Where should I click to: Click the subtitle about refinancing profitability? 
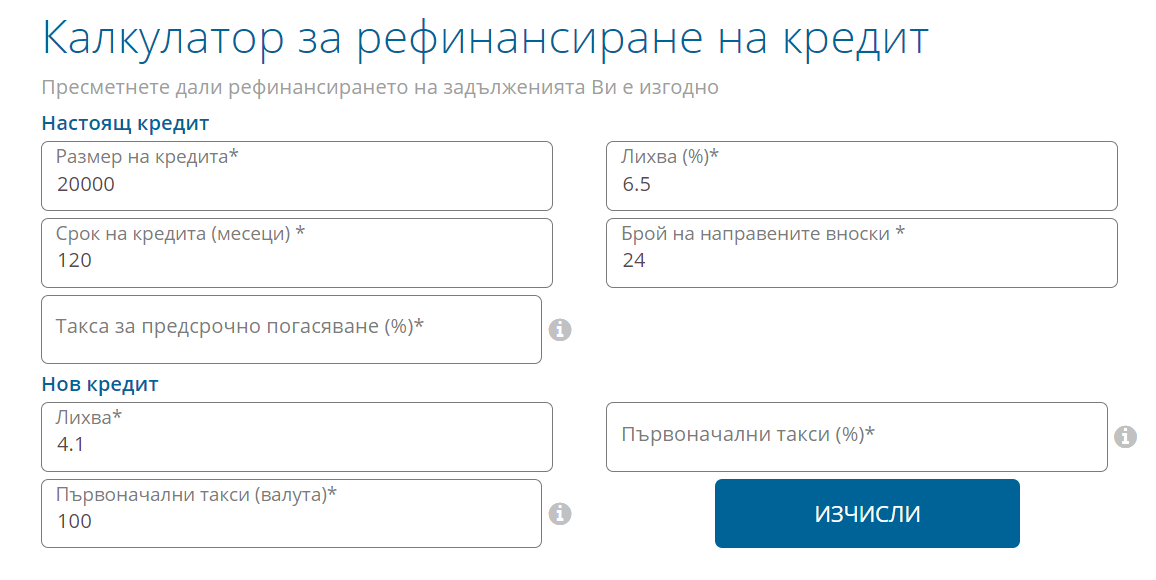tap(379, 87)
